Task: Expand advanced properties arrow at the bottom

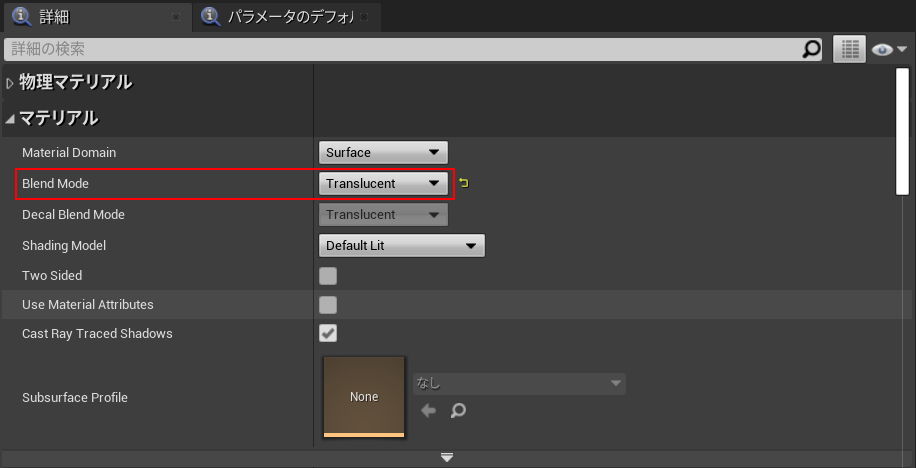Action: click(447, 457)
